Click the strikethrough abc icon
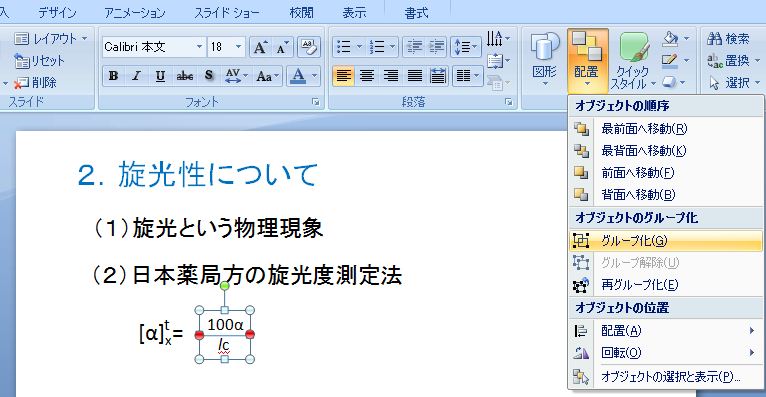 point(185,76)
